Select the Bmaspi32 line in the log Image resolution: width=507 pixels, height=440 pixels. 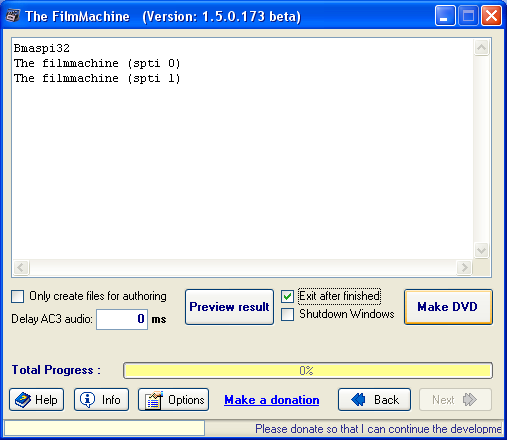pos(42,48)
